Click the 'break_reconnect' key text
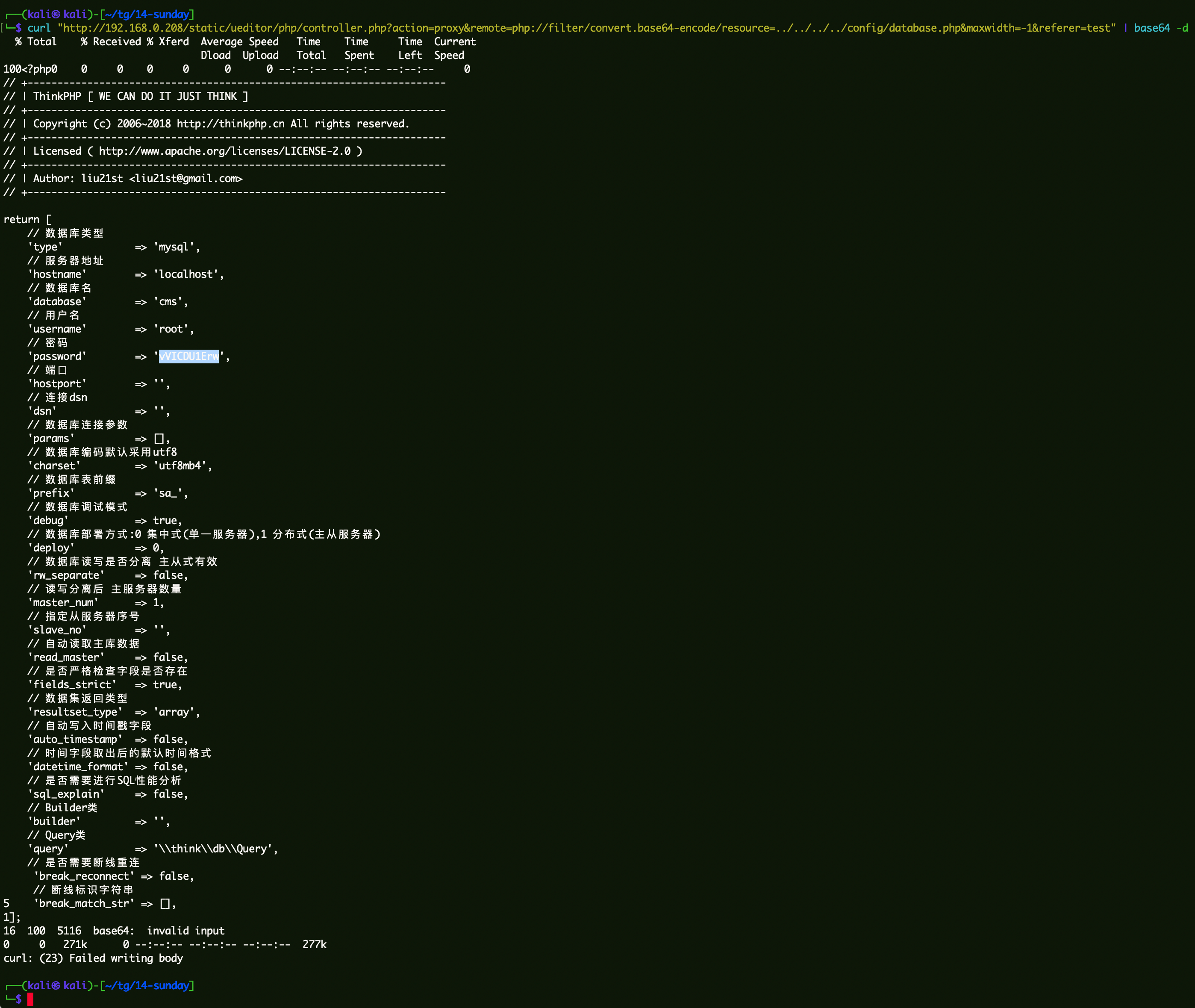 tap(84, 876)
